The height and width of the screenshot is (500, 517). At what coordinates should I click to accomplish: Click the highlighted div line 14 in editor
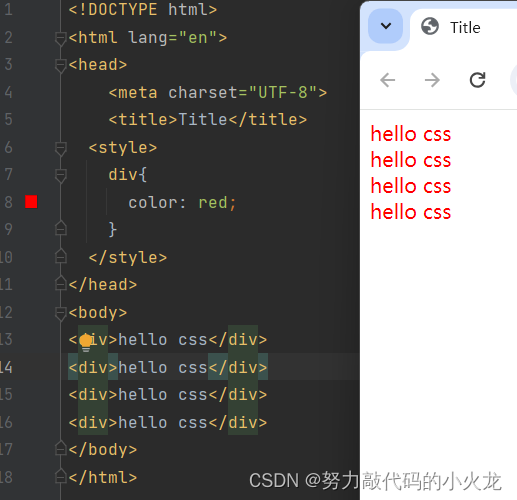tap(168, 367)
